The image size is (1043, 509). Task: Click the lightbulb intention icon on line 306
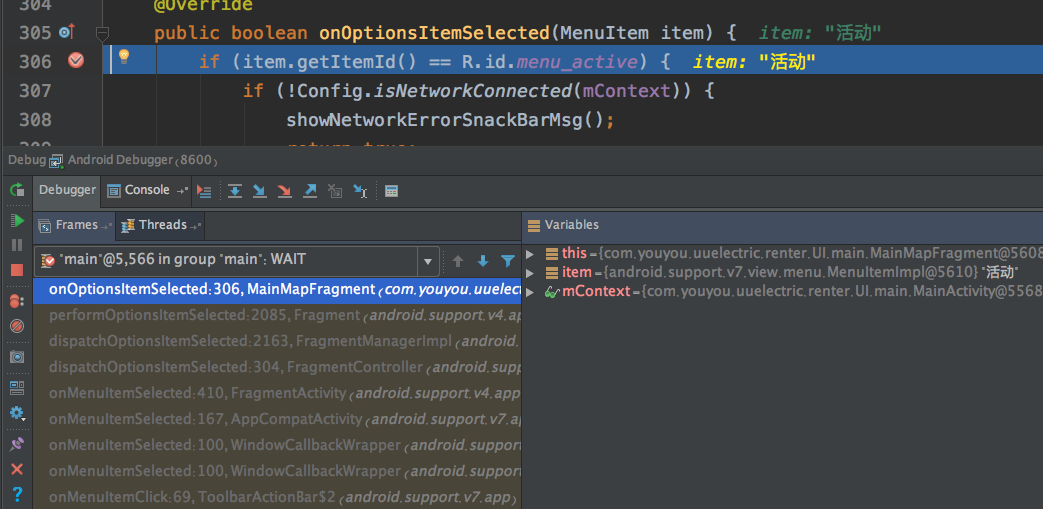tap(124, 57)
